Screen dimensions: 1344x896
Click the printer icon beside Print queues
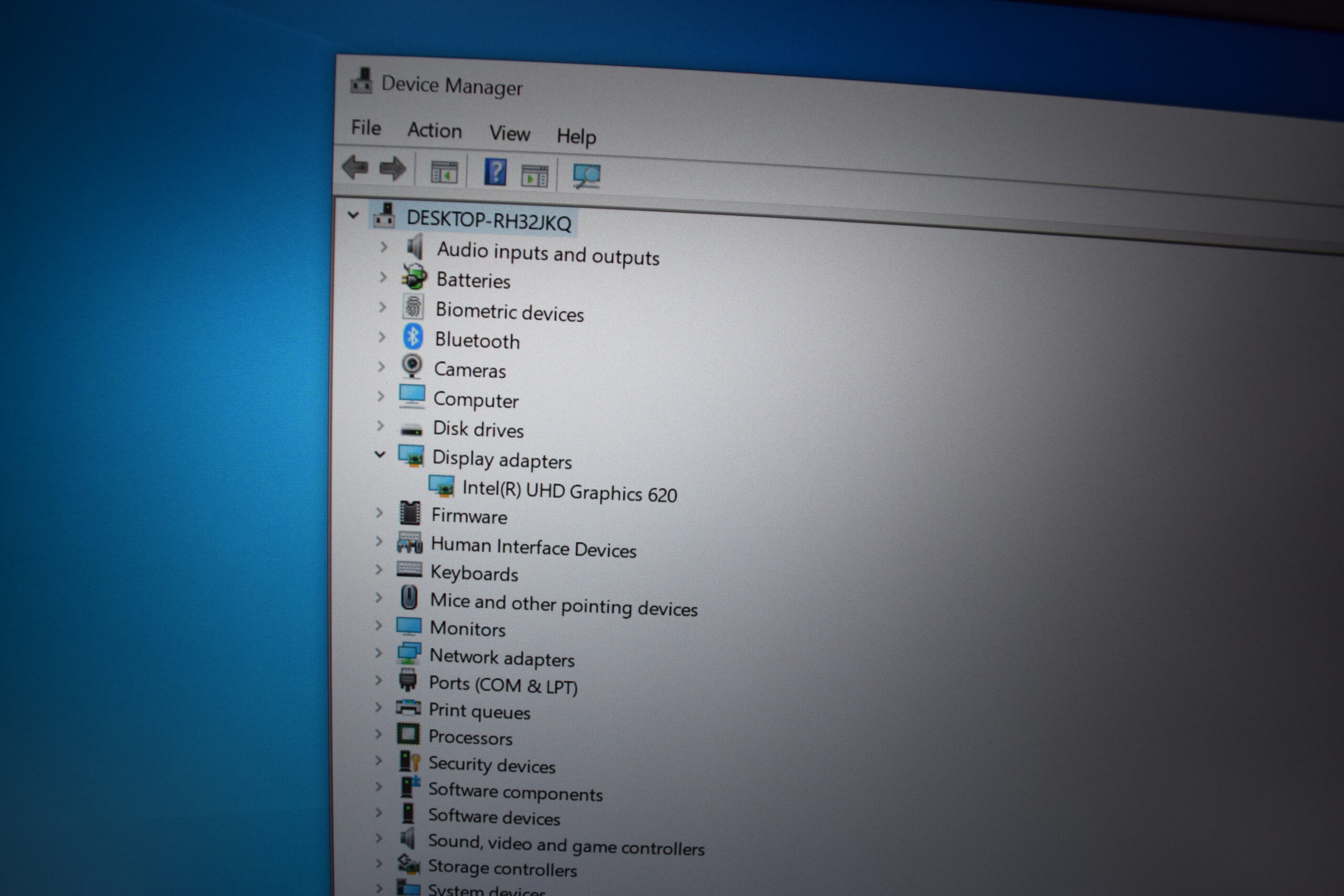point(408,708)
